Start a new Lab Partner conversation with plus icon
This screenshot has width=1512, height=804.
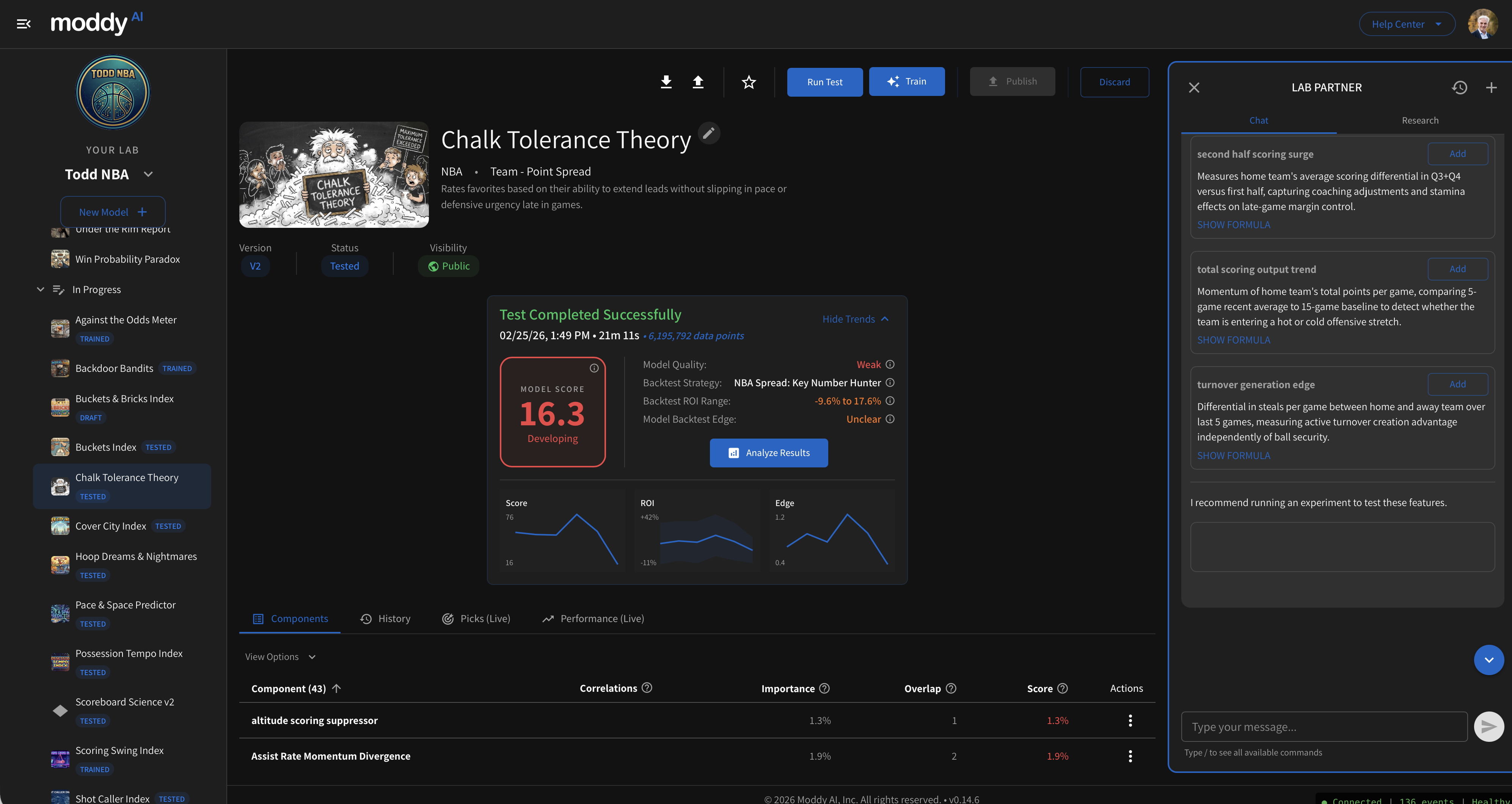tap(1492, 88)
